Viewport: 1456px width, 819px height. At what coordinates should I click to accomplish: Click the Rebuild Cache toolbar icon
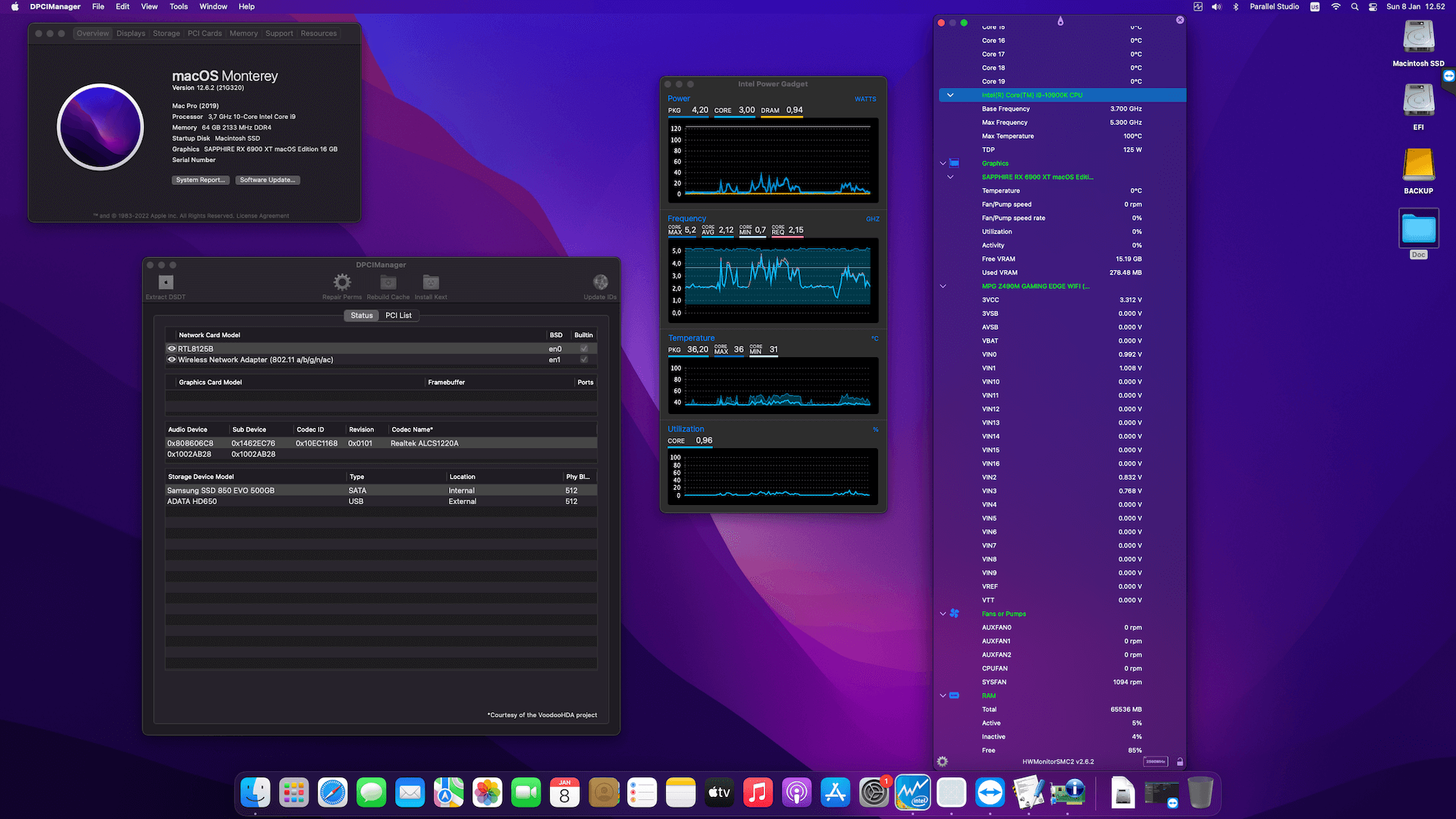(x=388, y=283)
